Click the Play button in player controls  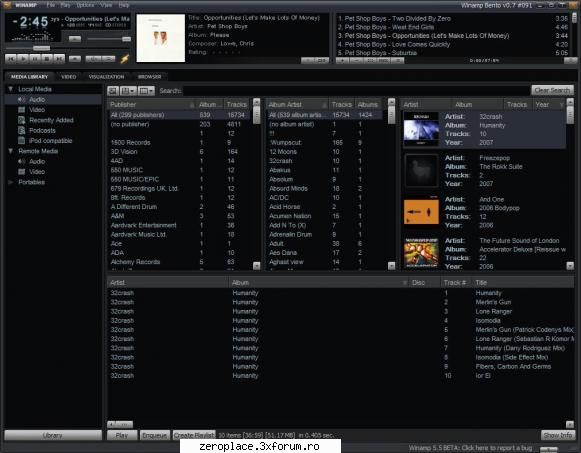(x=23, y=59)
